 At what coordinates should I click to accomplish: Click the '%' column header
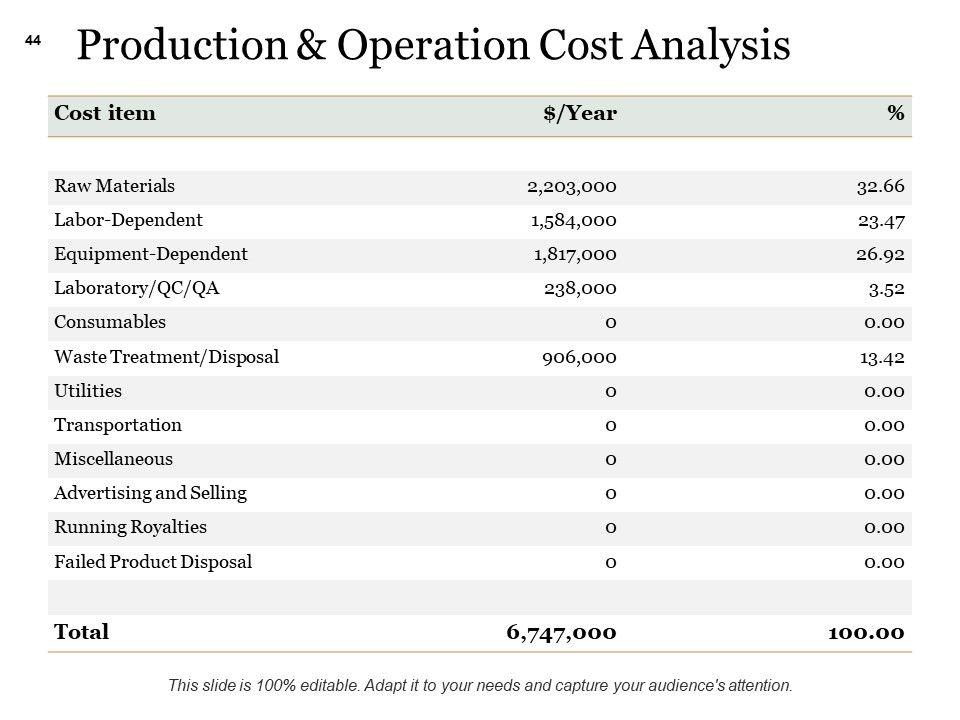895,113
